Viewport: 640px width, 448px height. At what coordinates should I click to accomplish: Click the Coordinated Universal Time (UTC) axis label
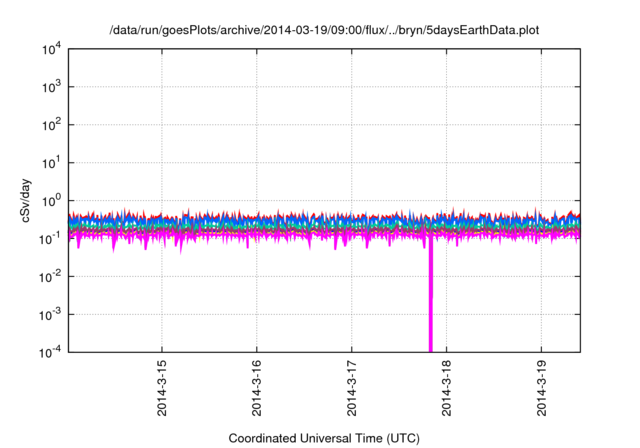(324, 438)
